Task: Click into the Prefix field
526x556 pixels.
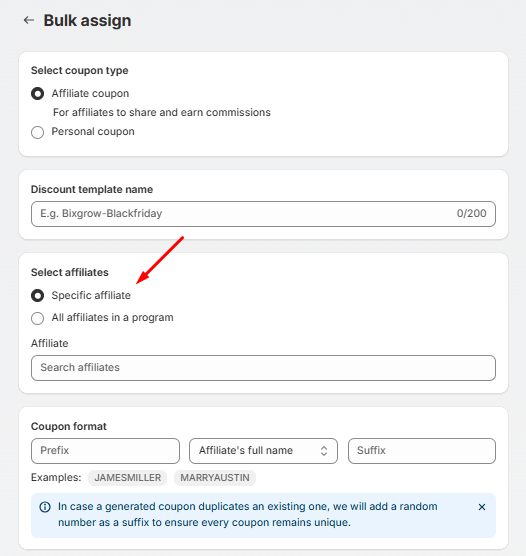Action: 105,451
